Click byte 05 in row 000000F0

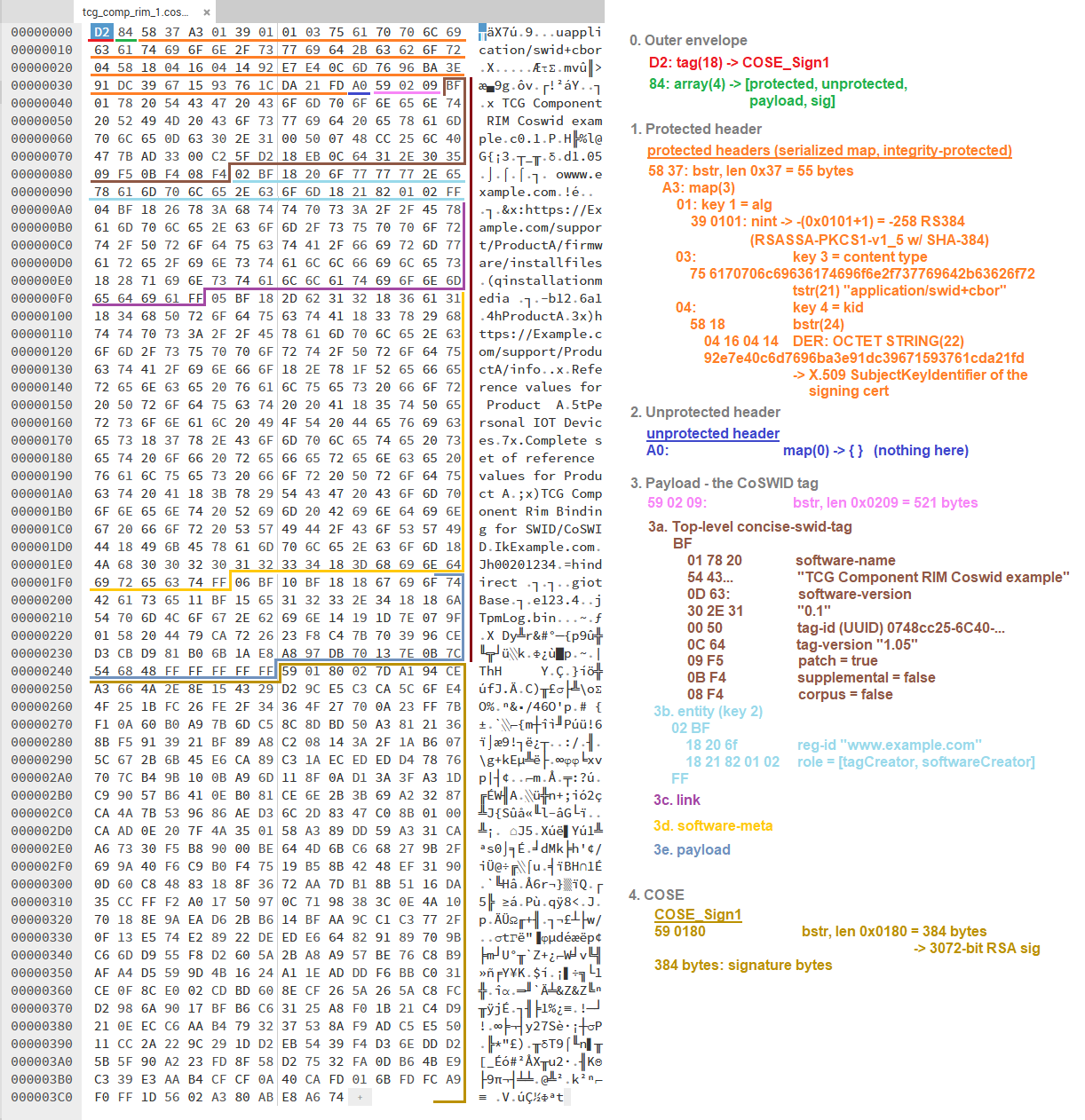[x=218, y=298]
